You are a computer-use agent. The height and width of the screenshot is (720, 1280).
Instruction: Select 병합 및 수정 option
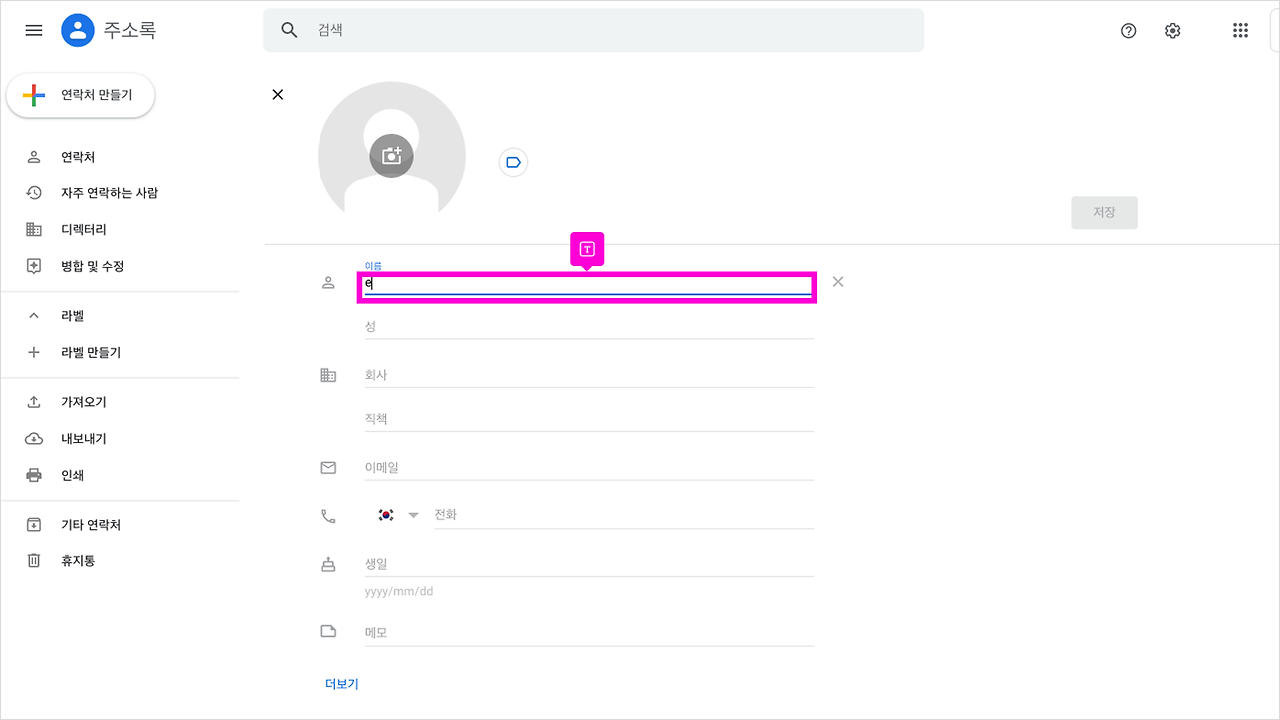[92, 266]
